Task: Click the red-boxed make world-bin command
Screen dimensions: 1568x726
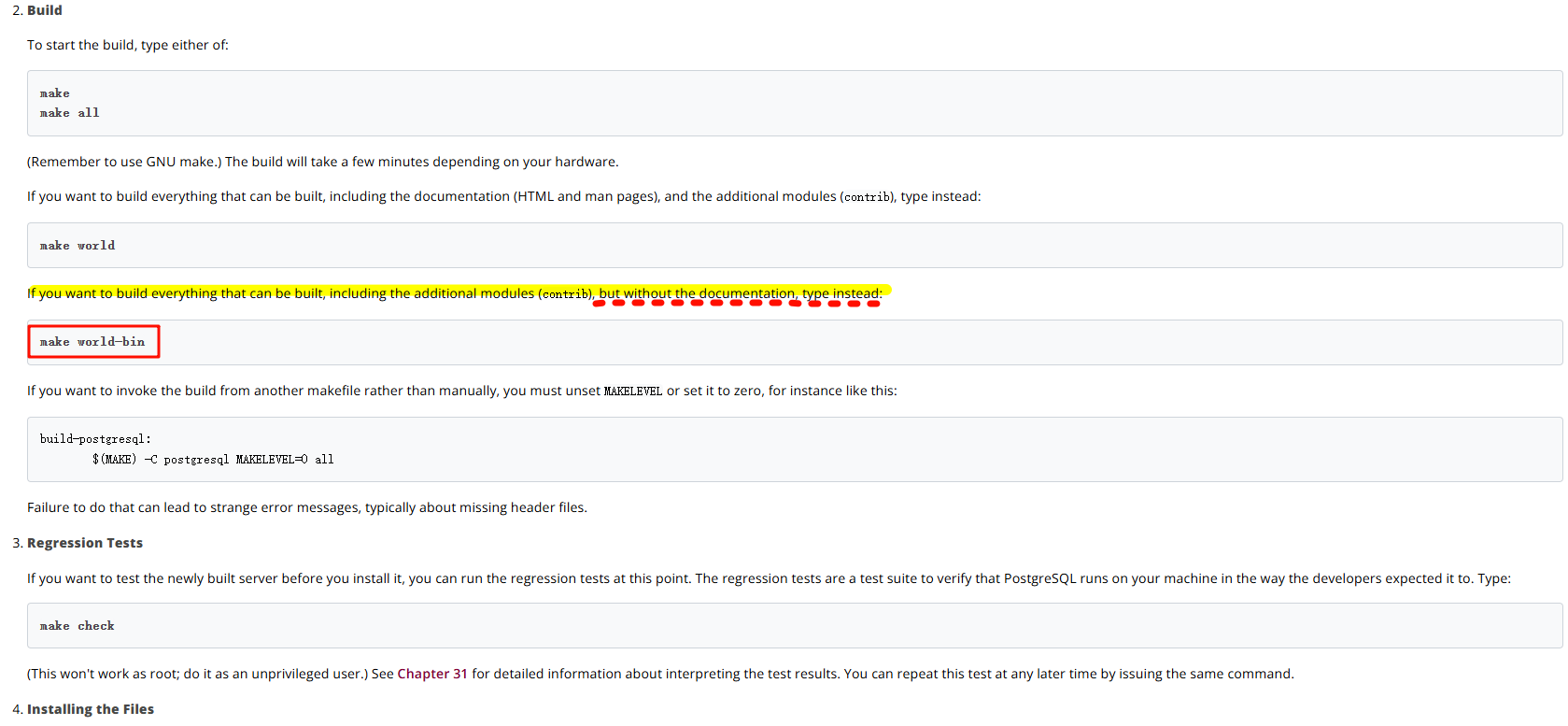Action: coord(92,342)
